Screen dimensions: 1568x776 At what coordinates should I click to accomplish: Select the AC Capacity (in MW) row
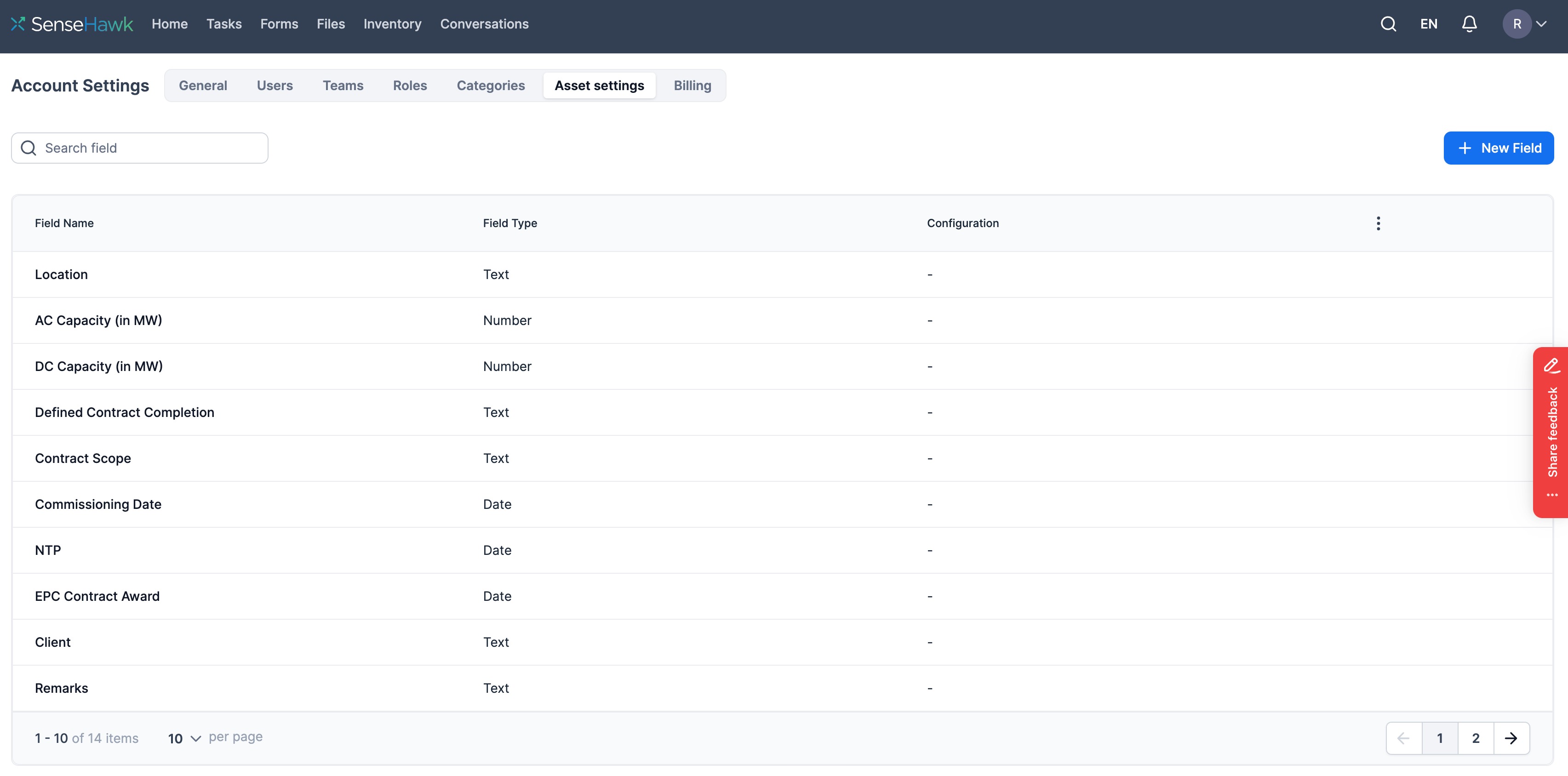point(782,320)
